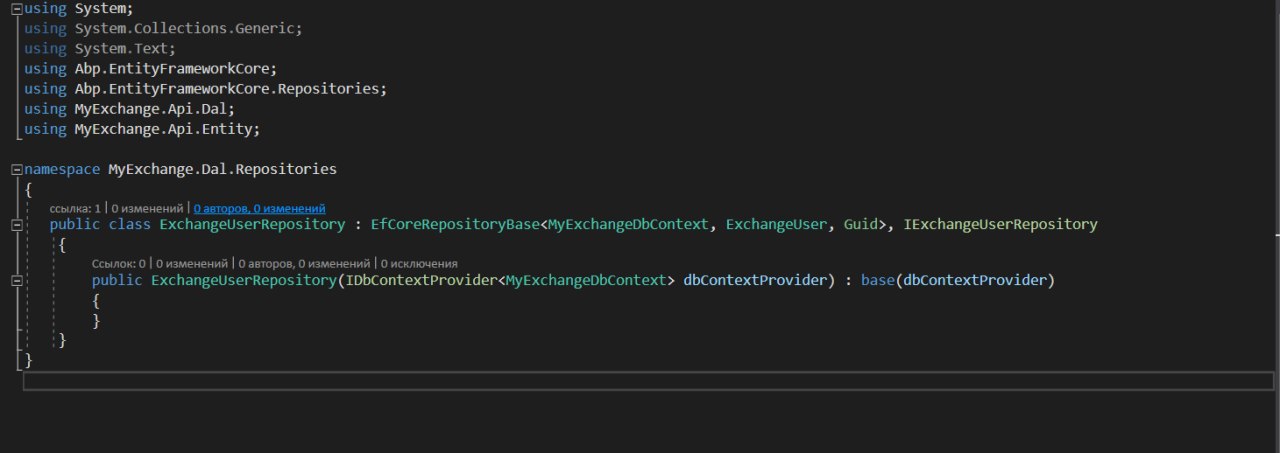This screenshot has width=1280, height=453.
Task: Click the EfCoreRepositoryBase base type
Action: coord(455,225)
